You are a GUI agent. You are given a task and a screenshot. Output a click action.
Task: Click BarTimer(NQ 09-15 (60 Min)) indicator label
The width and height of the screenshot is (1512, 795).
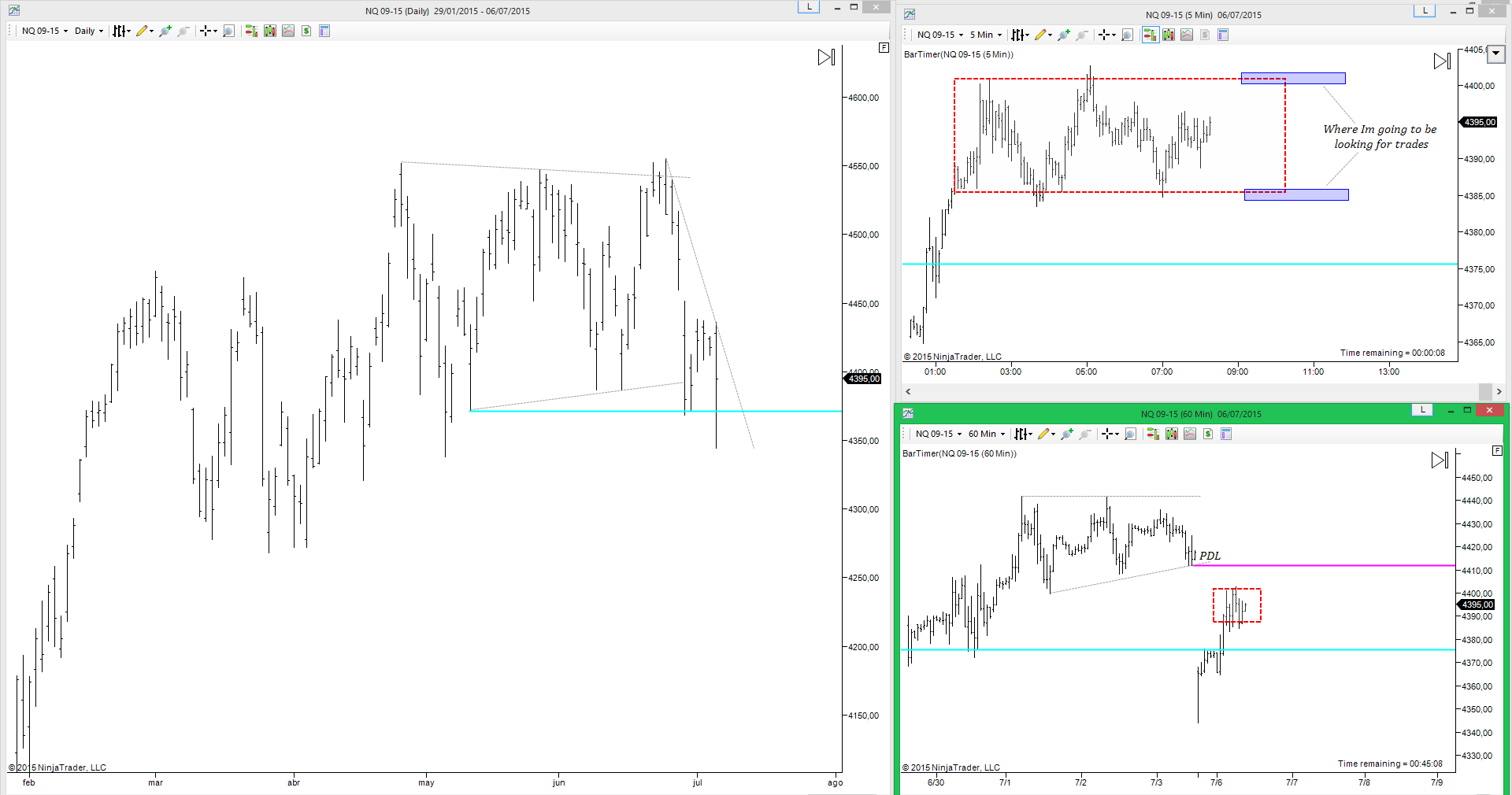(x=959, y=453)
